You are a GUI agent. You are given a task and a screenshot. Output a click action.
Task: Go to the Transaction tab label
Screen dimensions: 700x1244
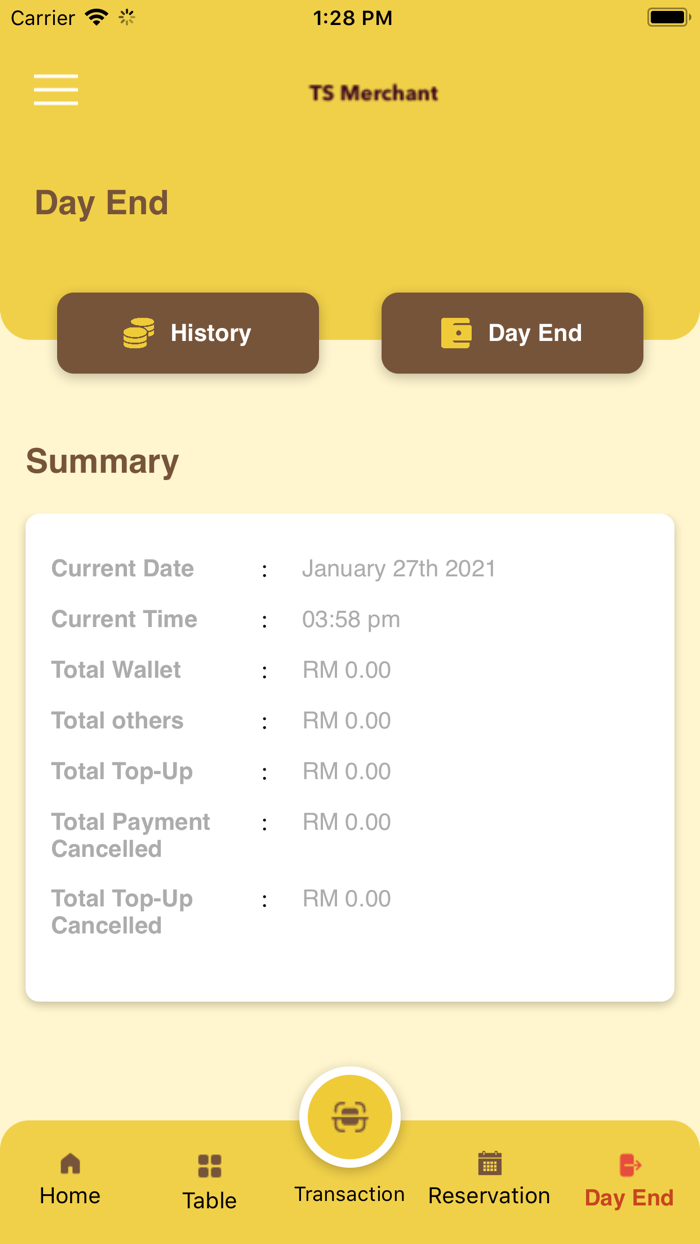349,1194
